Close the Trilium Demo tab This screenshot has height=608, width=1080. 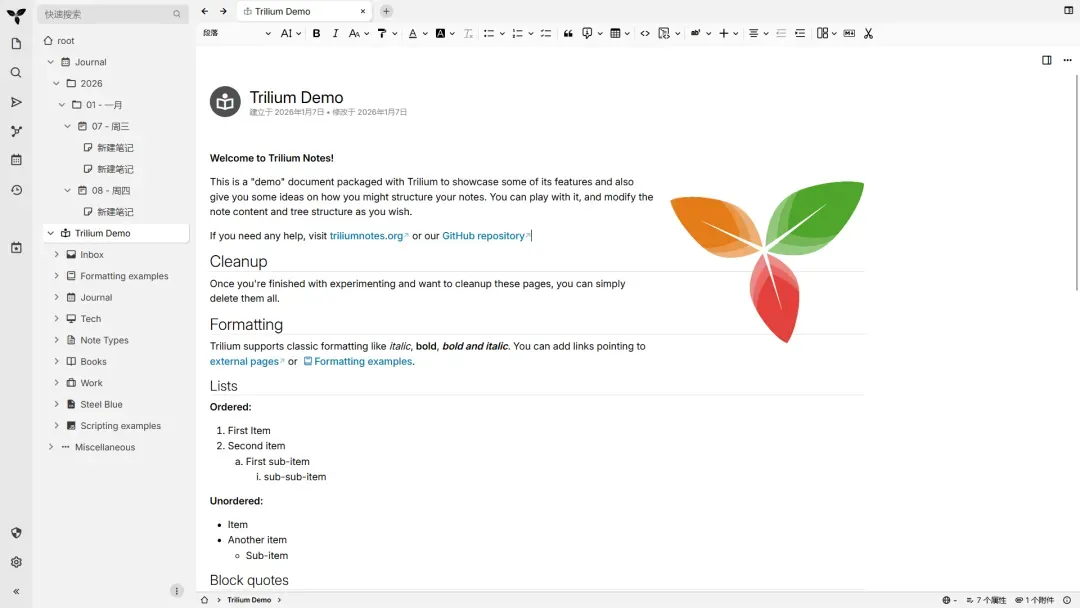coord(363,11)
